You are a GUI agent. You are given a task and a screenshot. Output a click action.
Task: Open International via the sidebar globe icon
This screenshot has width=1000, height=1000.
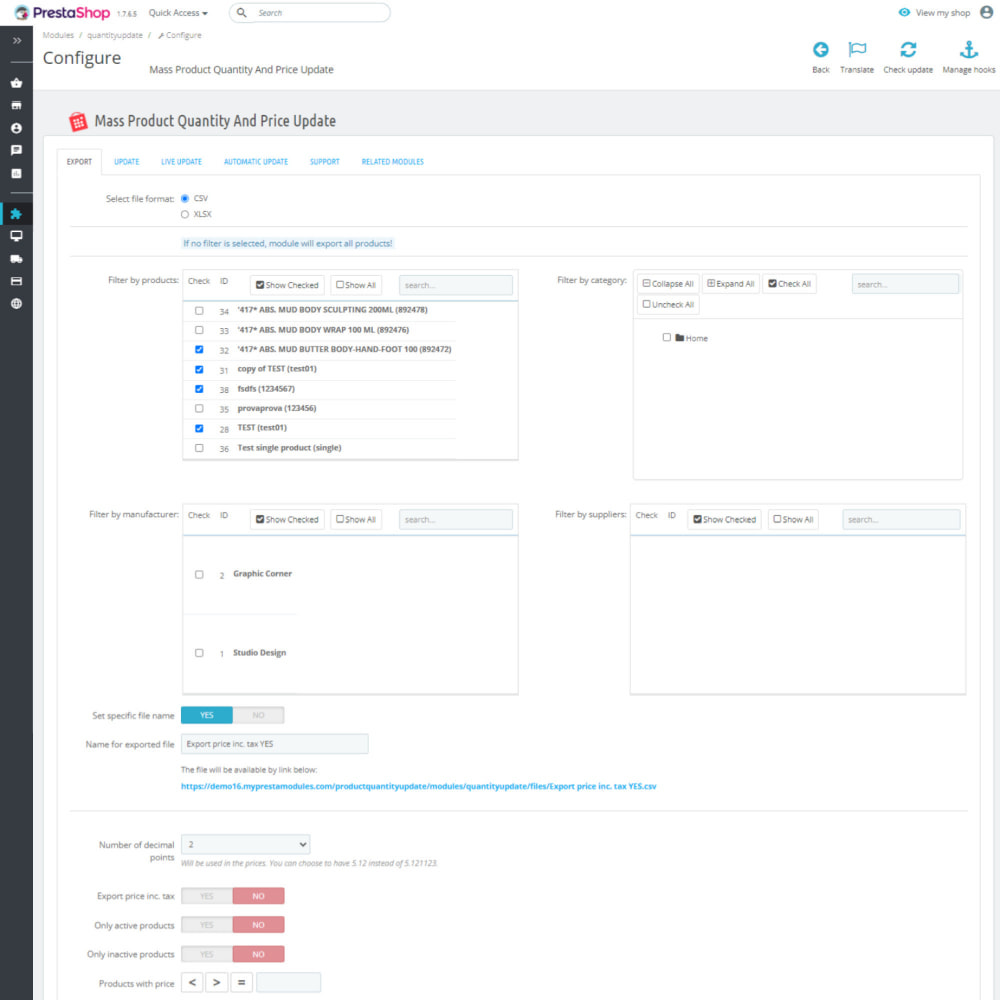[x=16, y=303]
